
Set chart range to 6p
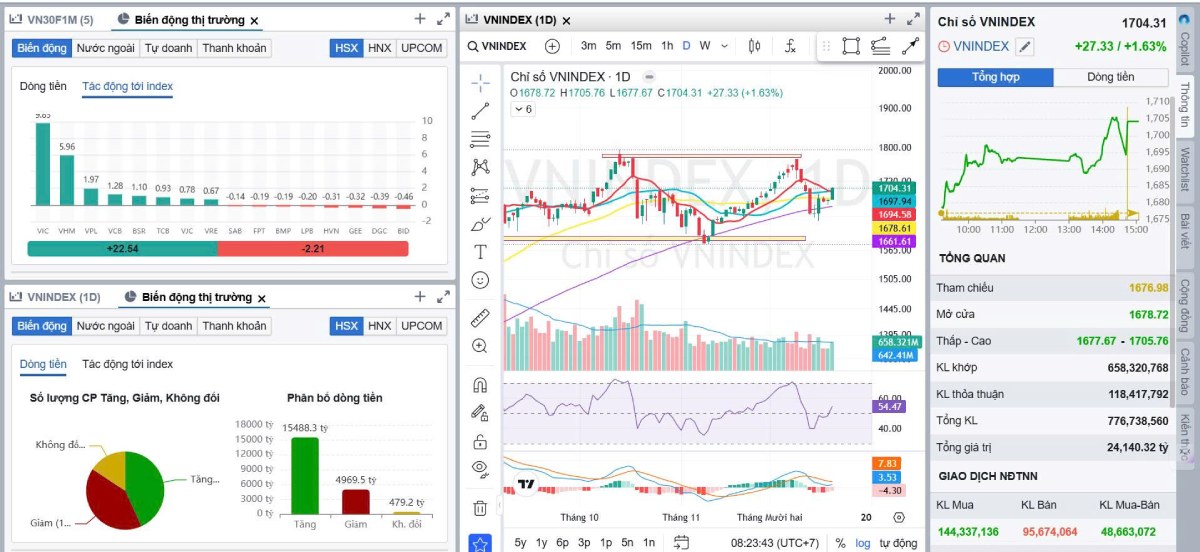(x=563, y=543)
